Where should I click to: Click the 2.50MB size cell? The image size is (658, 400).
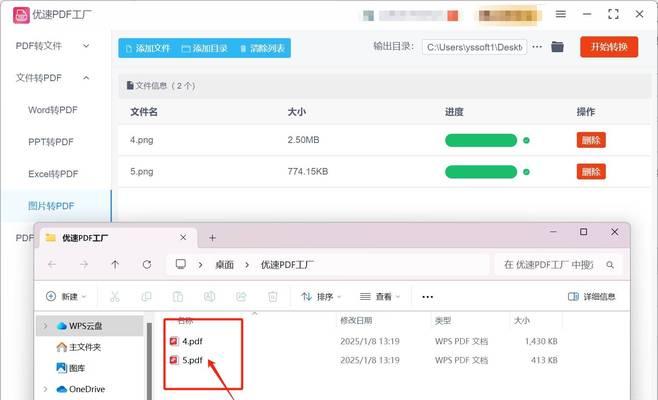pyautogui.click(x=303, y=140)
